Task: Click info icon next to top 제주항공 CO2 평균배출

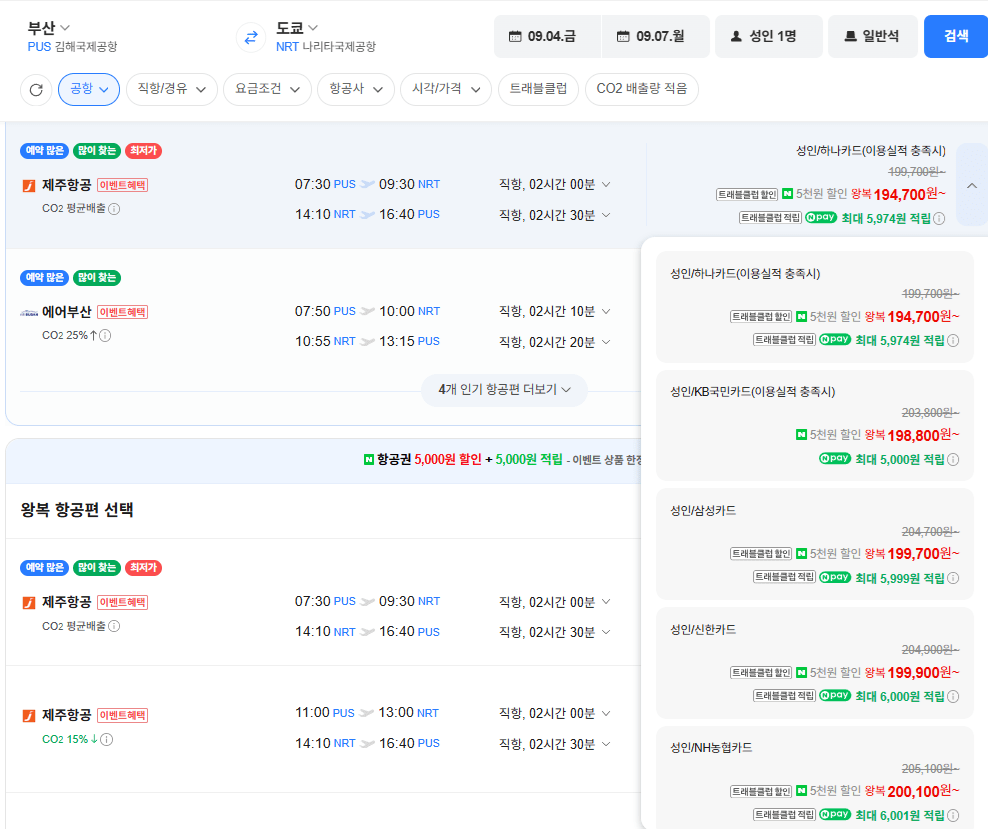Action: point(114,209)
